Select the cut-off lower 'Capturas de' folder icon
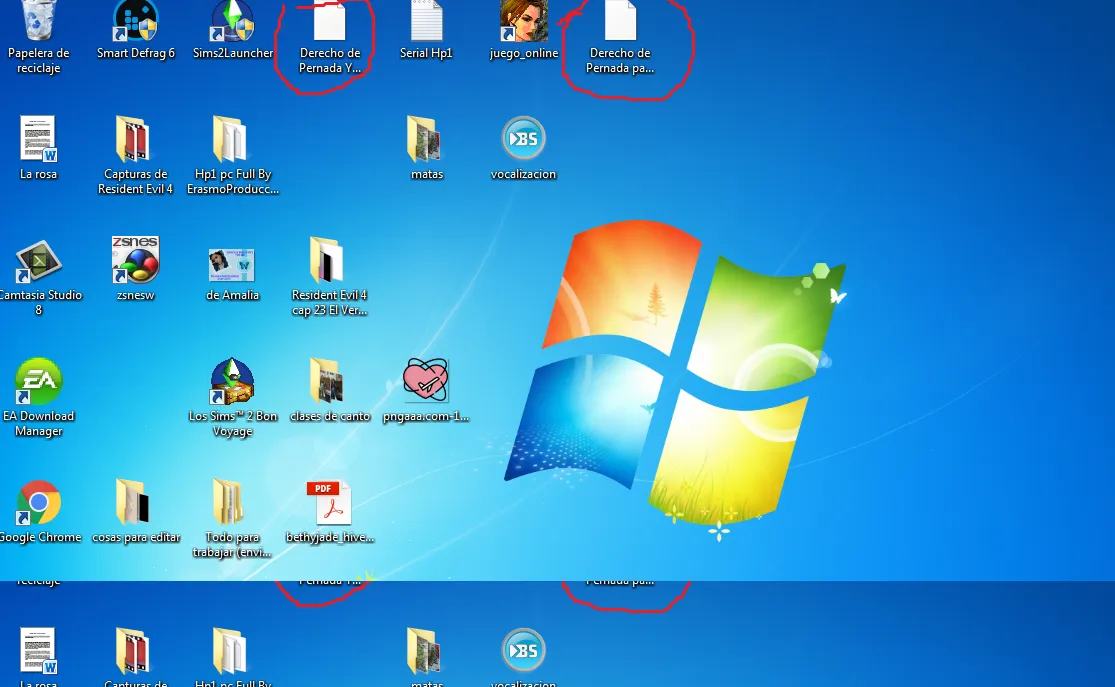1115x687 pixels. 134,651
